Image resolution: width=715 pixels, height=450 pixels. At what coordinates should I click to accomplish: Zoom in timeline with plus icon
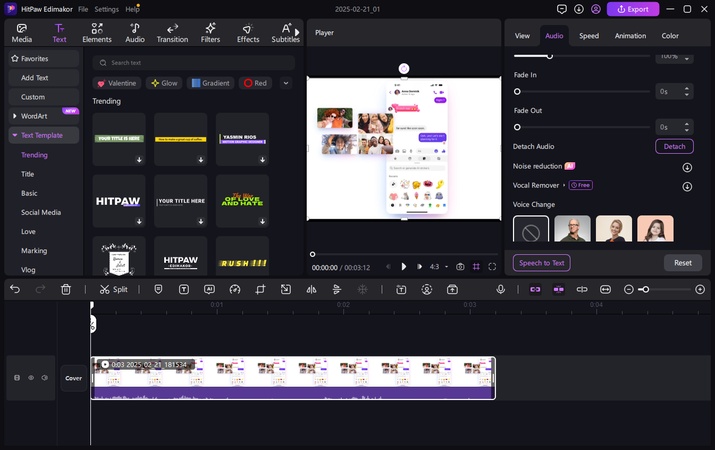pos(700,289)
